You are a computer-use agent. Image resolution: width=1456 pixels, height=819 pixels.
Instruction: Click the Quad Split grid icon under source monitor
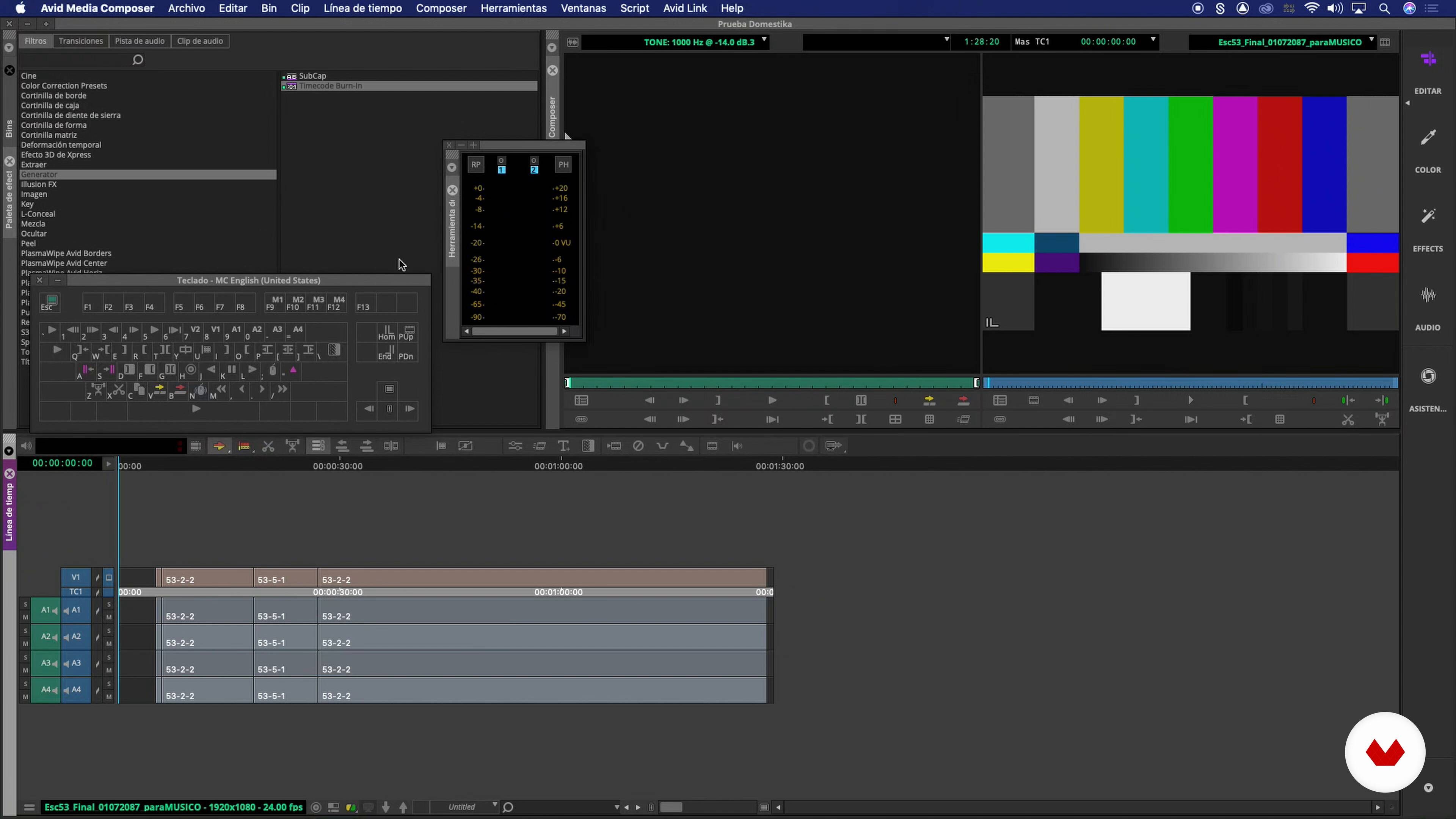895,419
